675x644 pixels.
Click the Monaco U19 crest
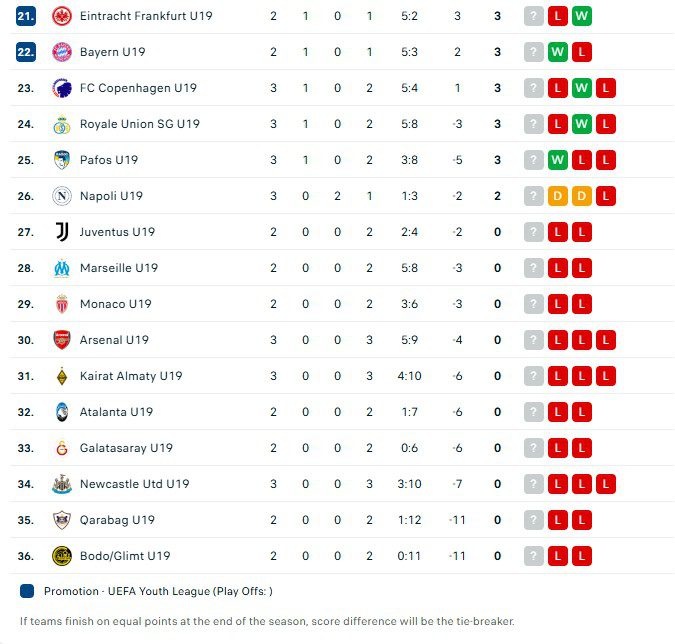point(62,304)
